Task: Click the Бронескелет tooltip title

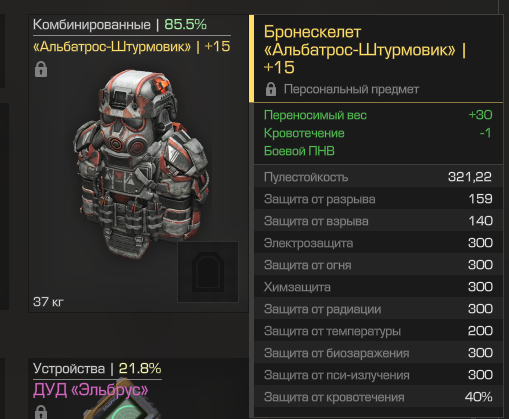Action: [x=365, y=50]
